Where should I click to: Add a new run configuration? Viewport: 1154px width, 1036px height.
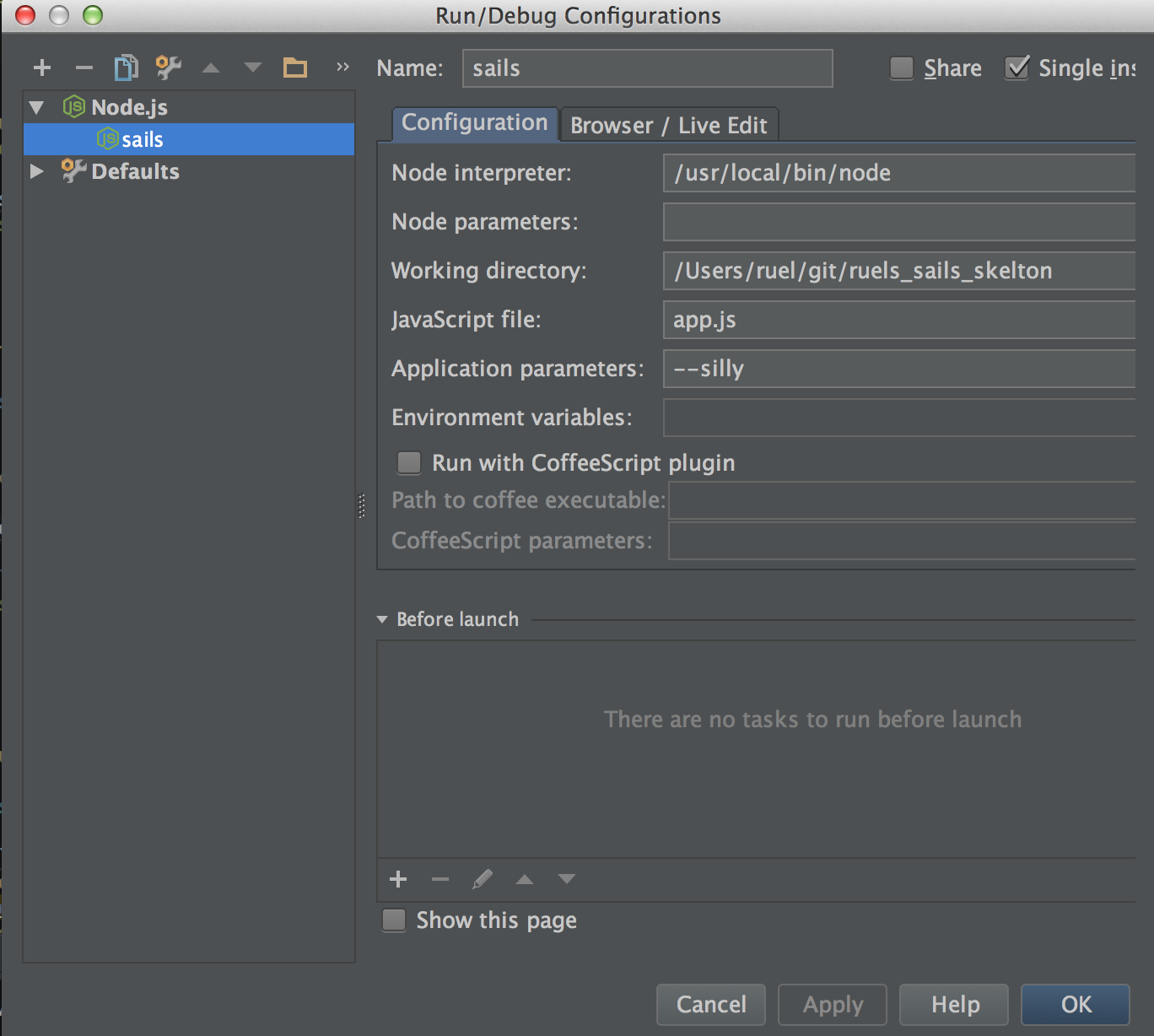coord(41,67)
